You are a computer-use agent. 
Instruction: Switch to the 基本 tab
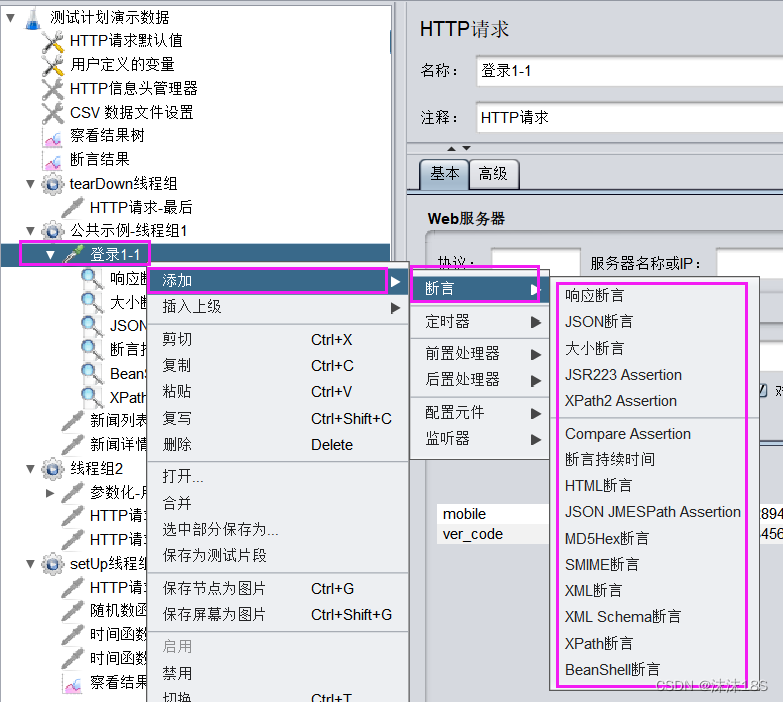(x=444, y=174)
